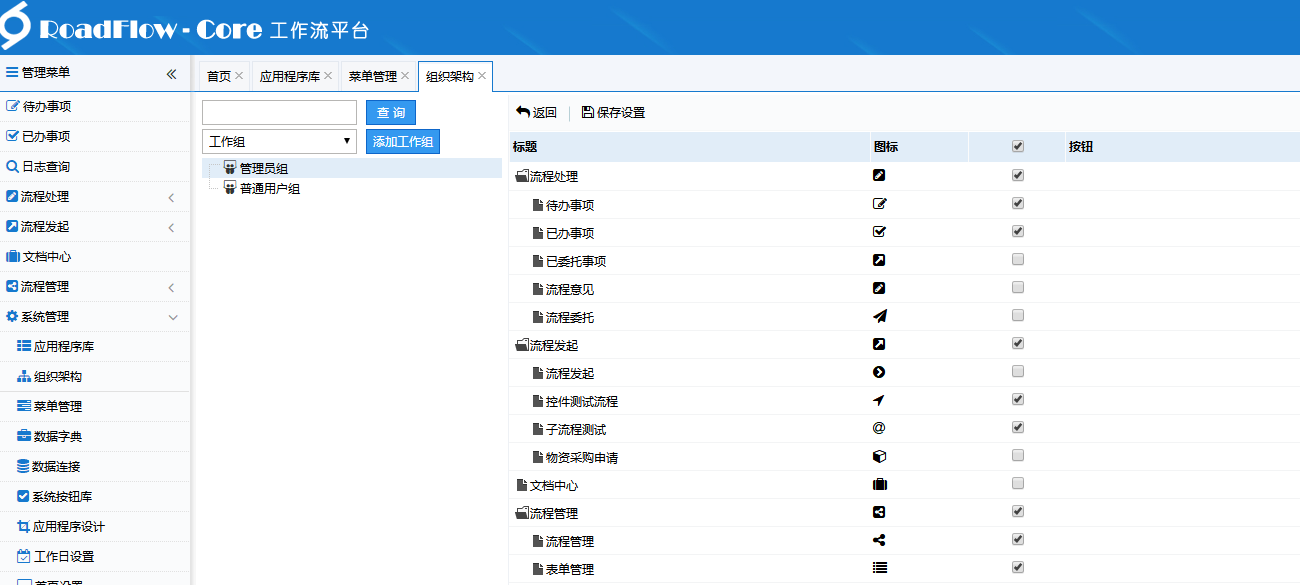
Task: Click the briefcase icon in 文档中心 table row
Action: (880, 484)
